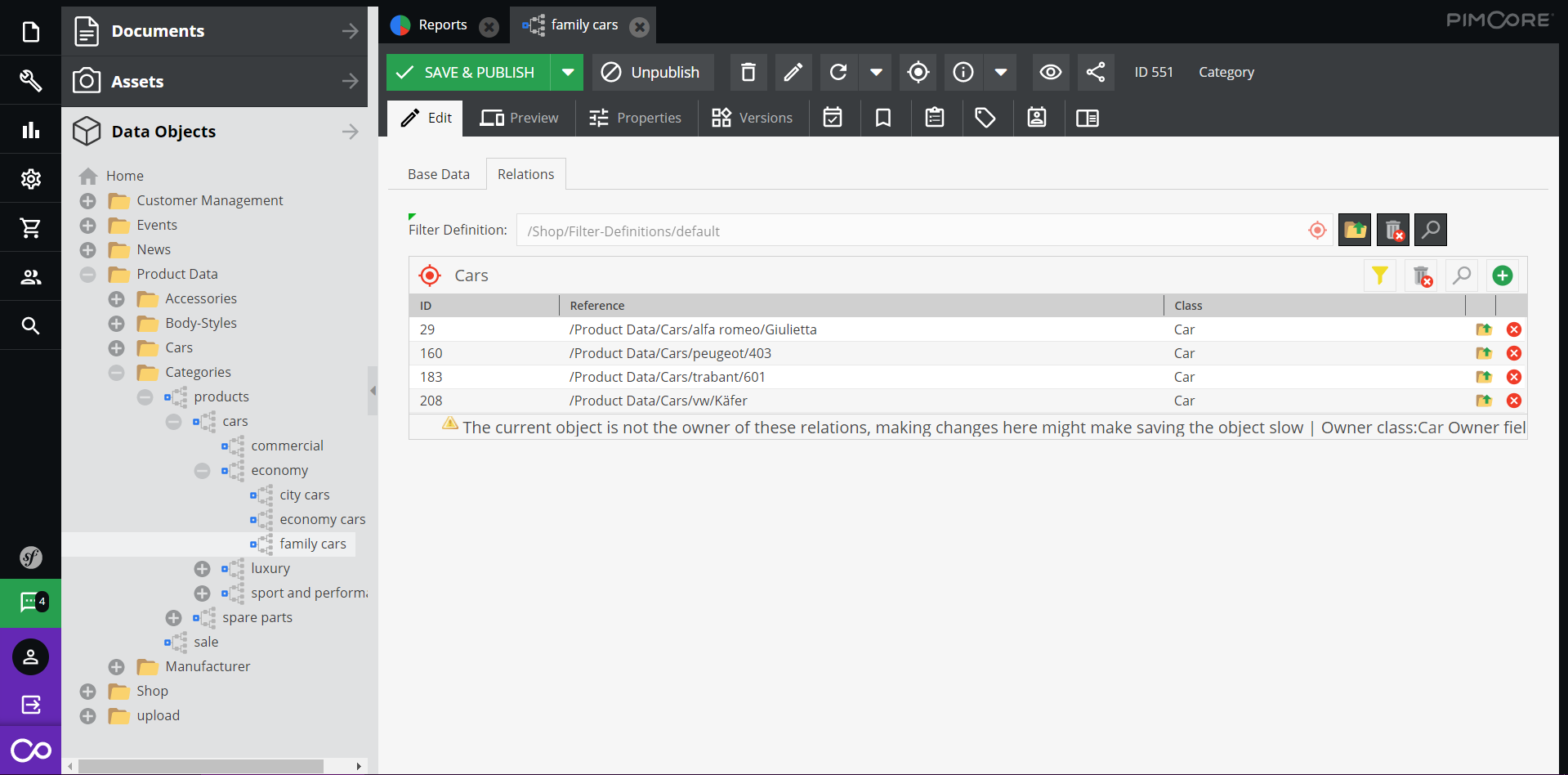Open the bookmark tab icon
1568x775 pixels.
click(x=883, y=118)
